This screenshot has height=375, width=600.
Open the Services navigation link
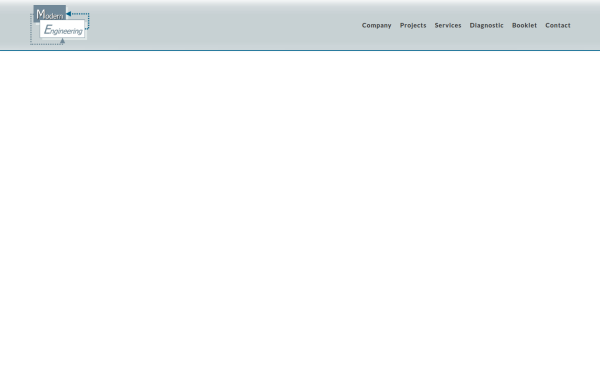448,25
